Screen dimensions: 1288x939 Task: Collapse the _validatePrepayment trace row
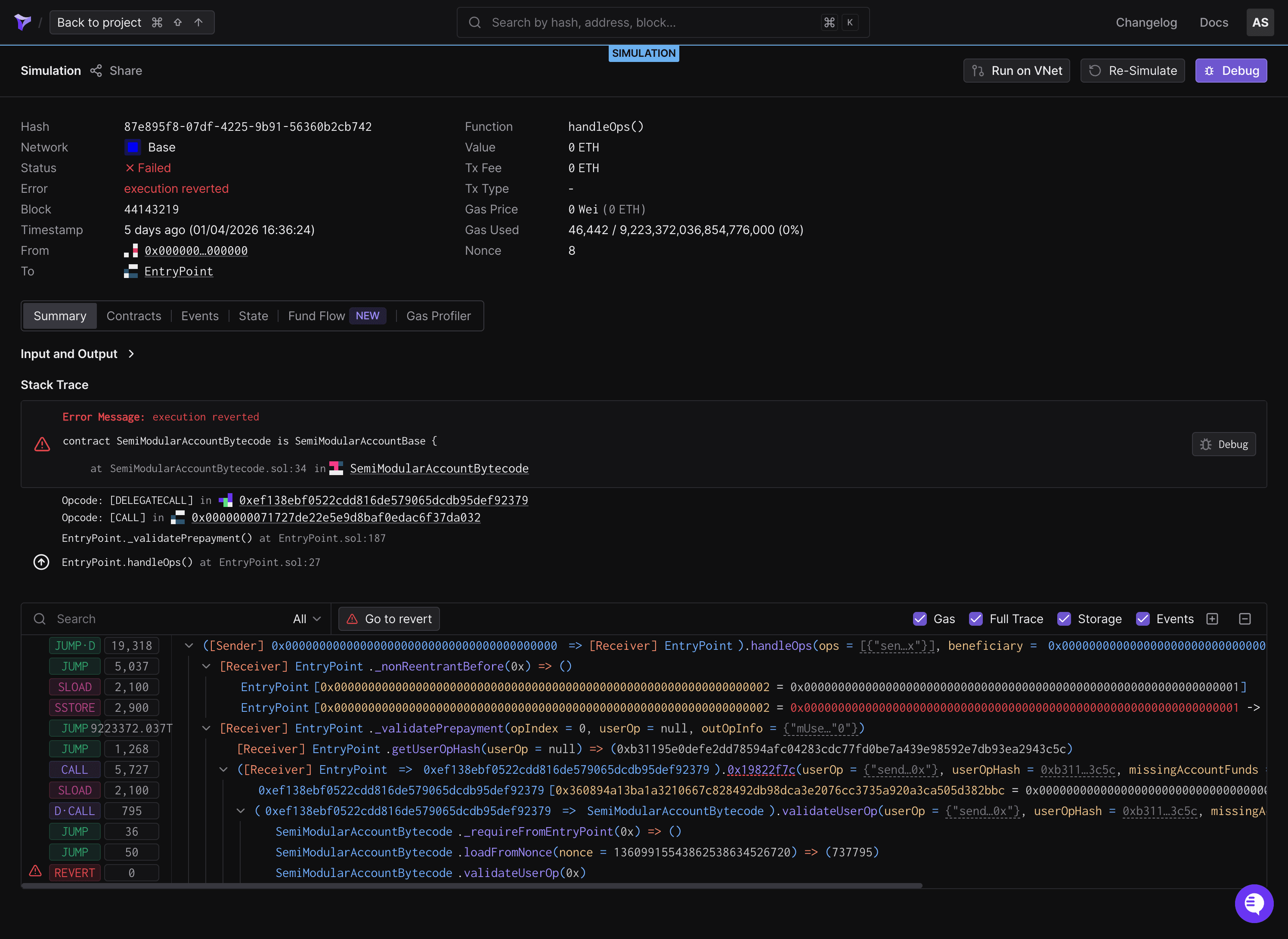(x=206, y=728)
